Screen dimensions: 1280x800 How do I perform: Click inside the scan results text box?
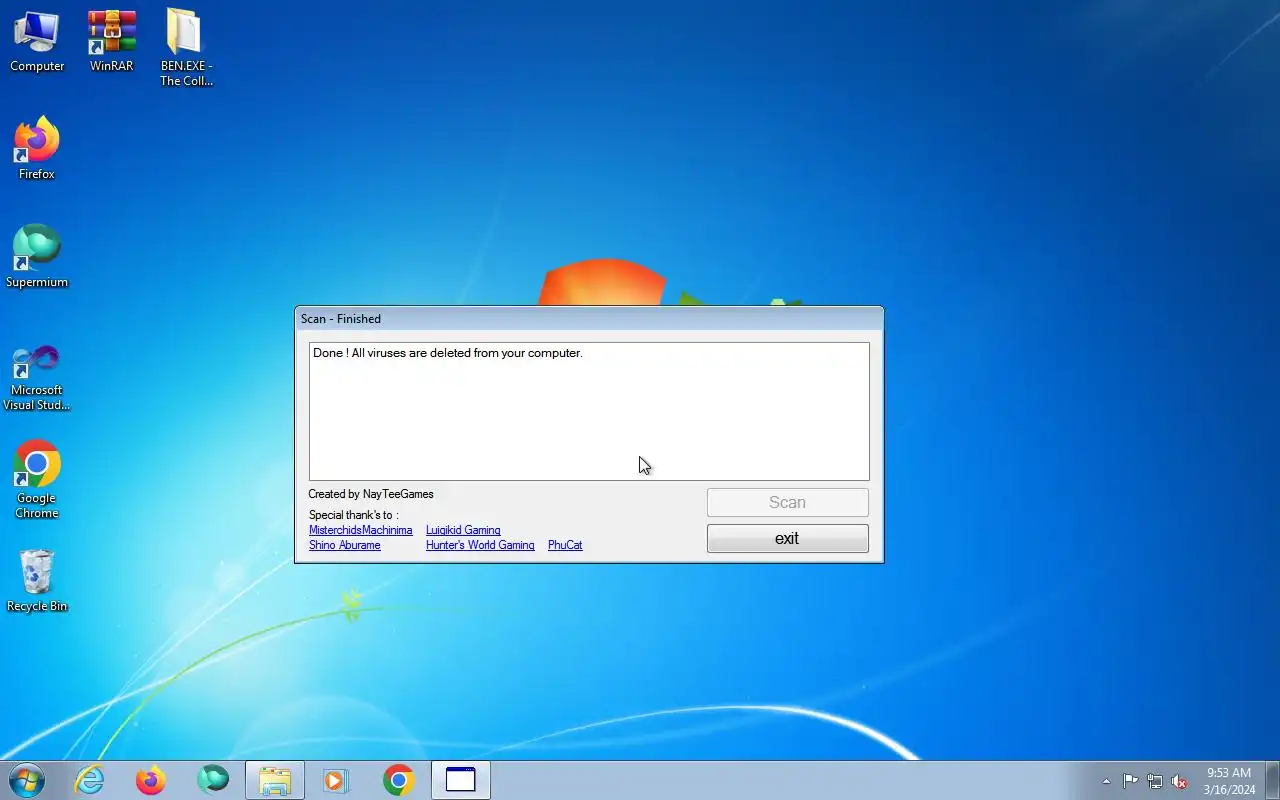point(589,411)
